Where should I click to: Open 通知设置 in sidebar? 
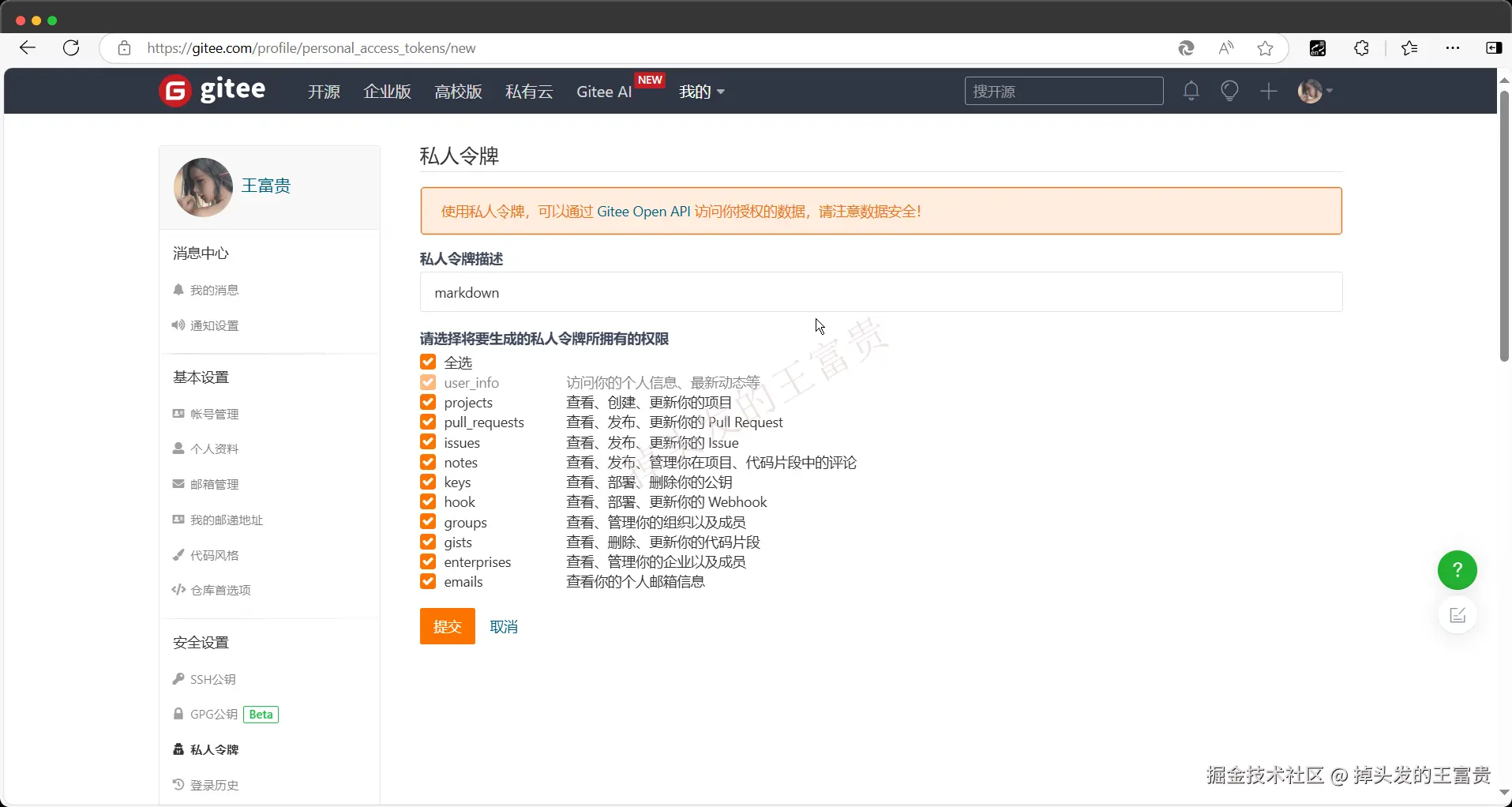point(206,325)
